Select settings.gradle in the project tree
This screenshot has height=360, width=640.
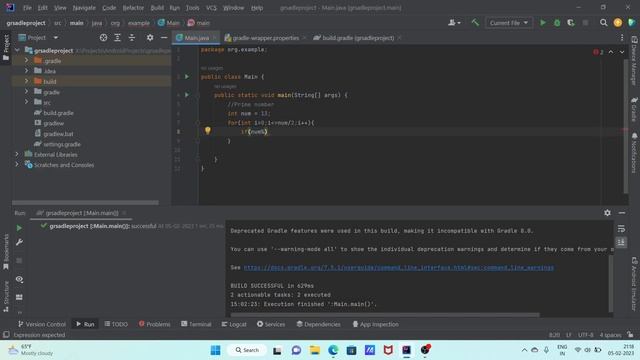pyautogui.click(x=61, y=144)
